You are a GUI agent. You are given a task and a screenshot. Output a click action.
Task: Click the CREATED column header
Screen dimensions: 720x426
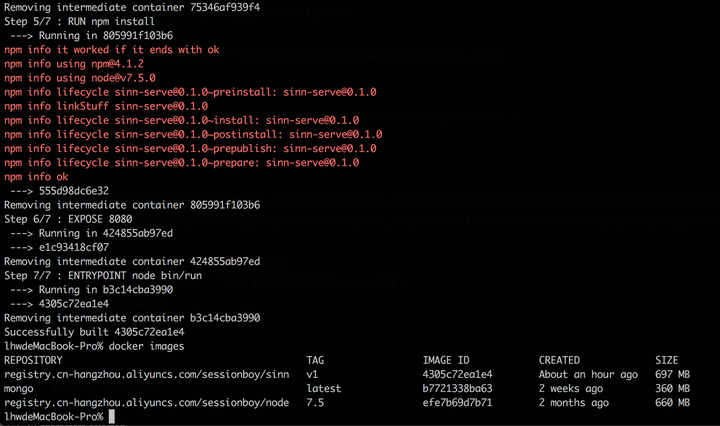[x=559, y=360]
